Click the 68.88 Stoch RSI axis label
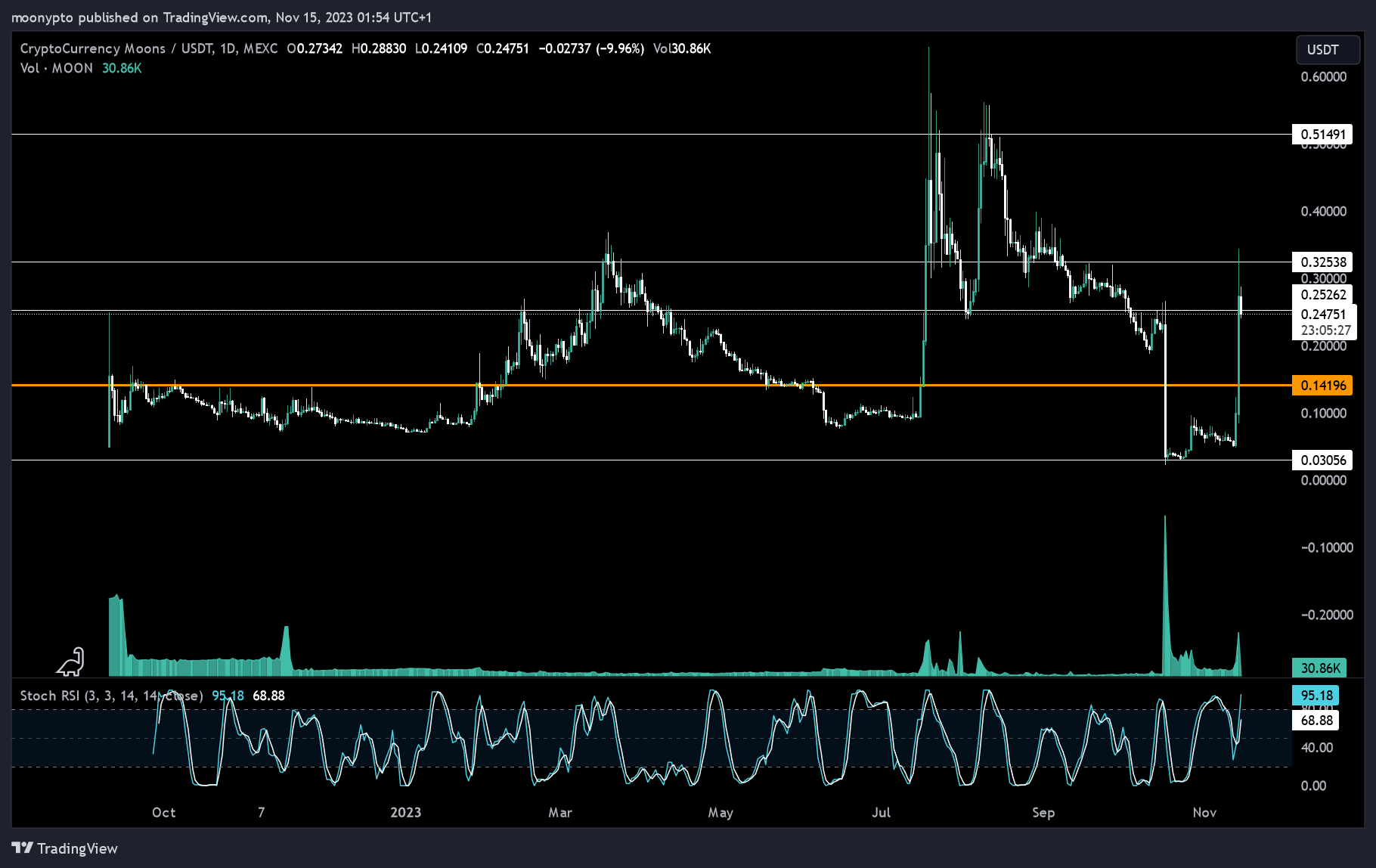Image resolution: width=1376 pixels, height=868 pixels. pos(1316,721)
